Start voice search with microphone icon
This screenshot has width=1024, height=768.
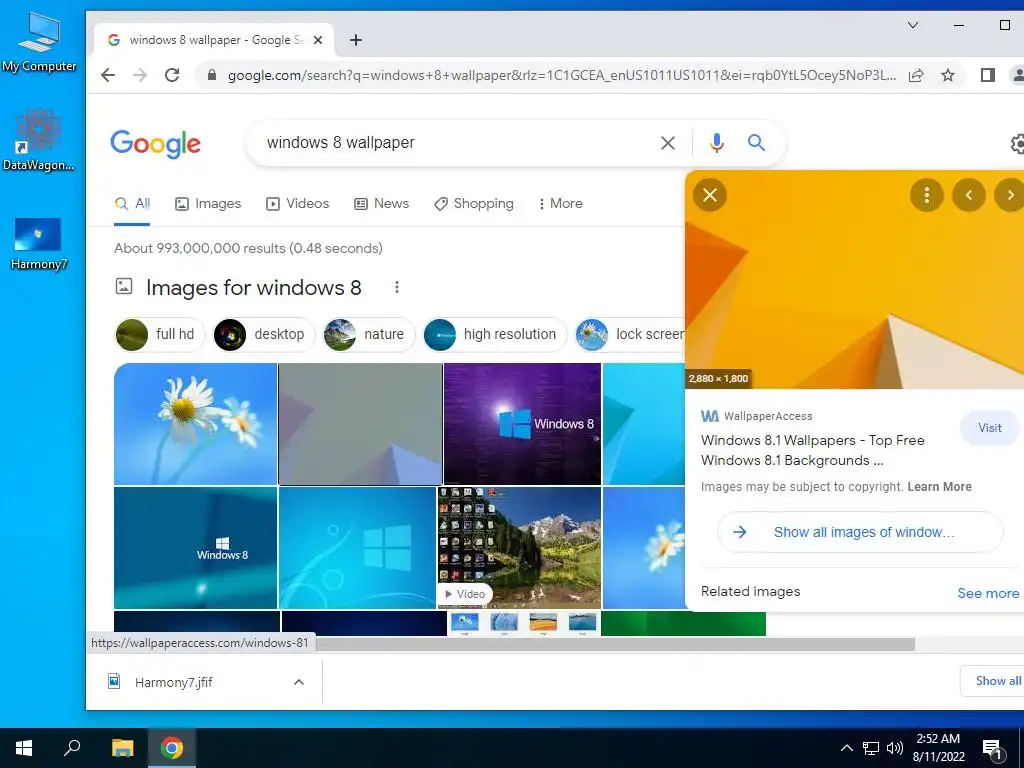click(x=716, y=143)
